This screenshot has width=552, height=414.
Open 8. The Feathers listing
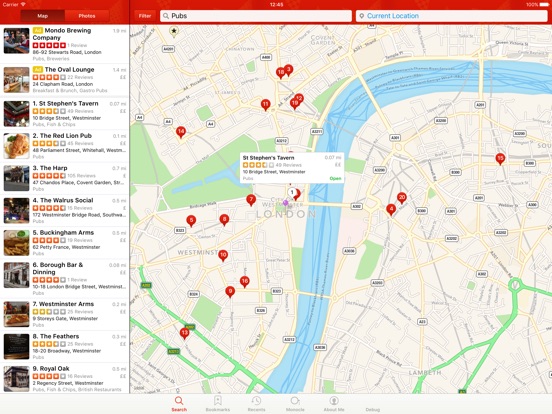click(x=64, y=347)
